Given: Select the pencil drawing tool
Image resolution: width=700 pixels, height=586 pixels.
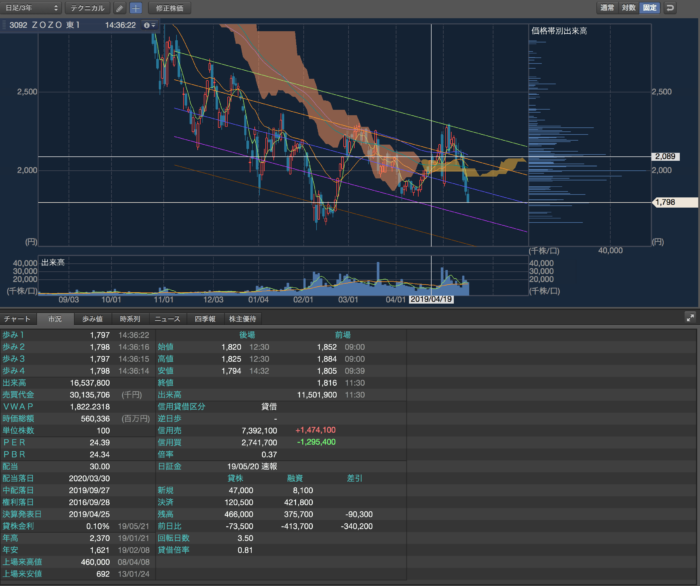Looking at the screenshot, I should pos(120,8).
